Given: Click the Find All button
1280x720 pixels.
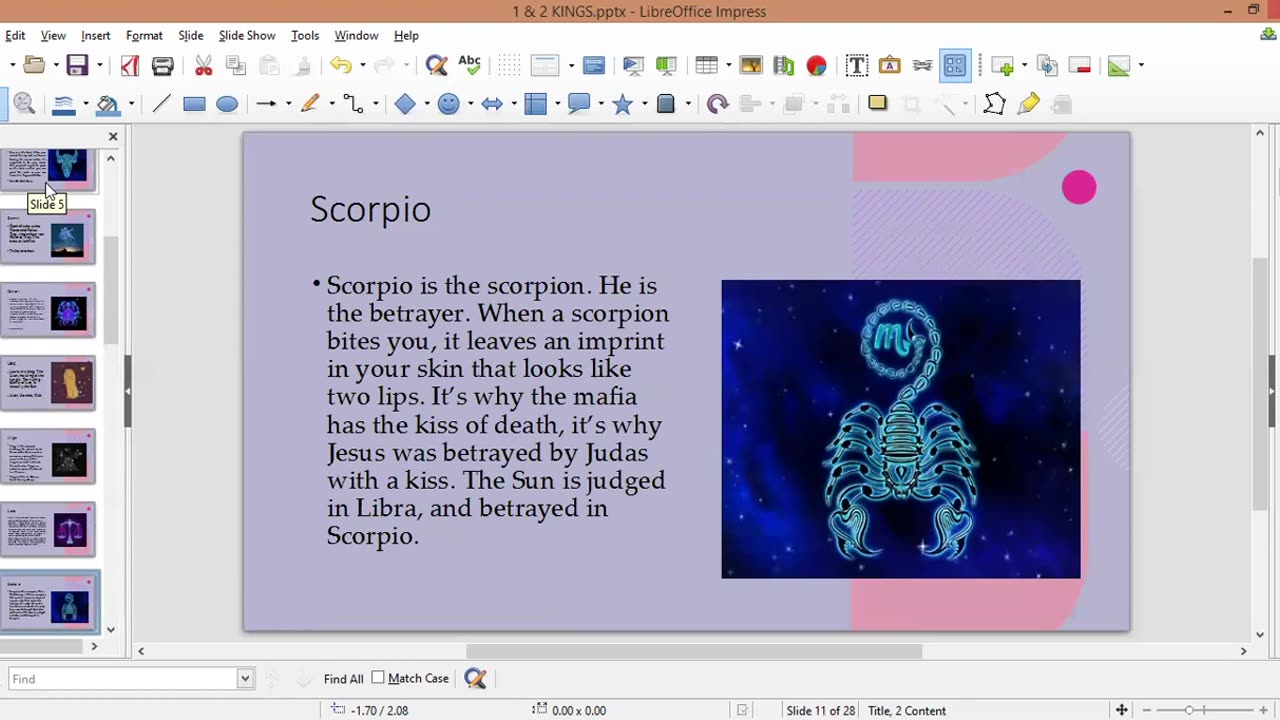Looking at the screenshot, I should 343,679.
